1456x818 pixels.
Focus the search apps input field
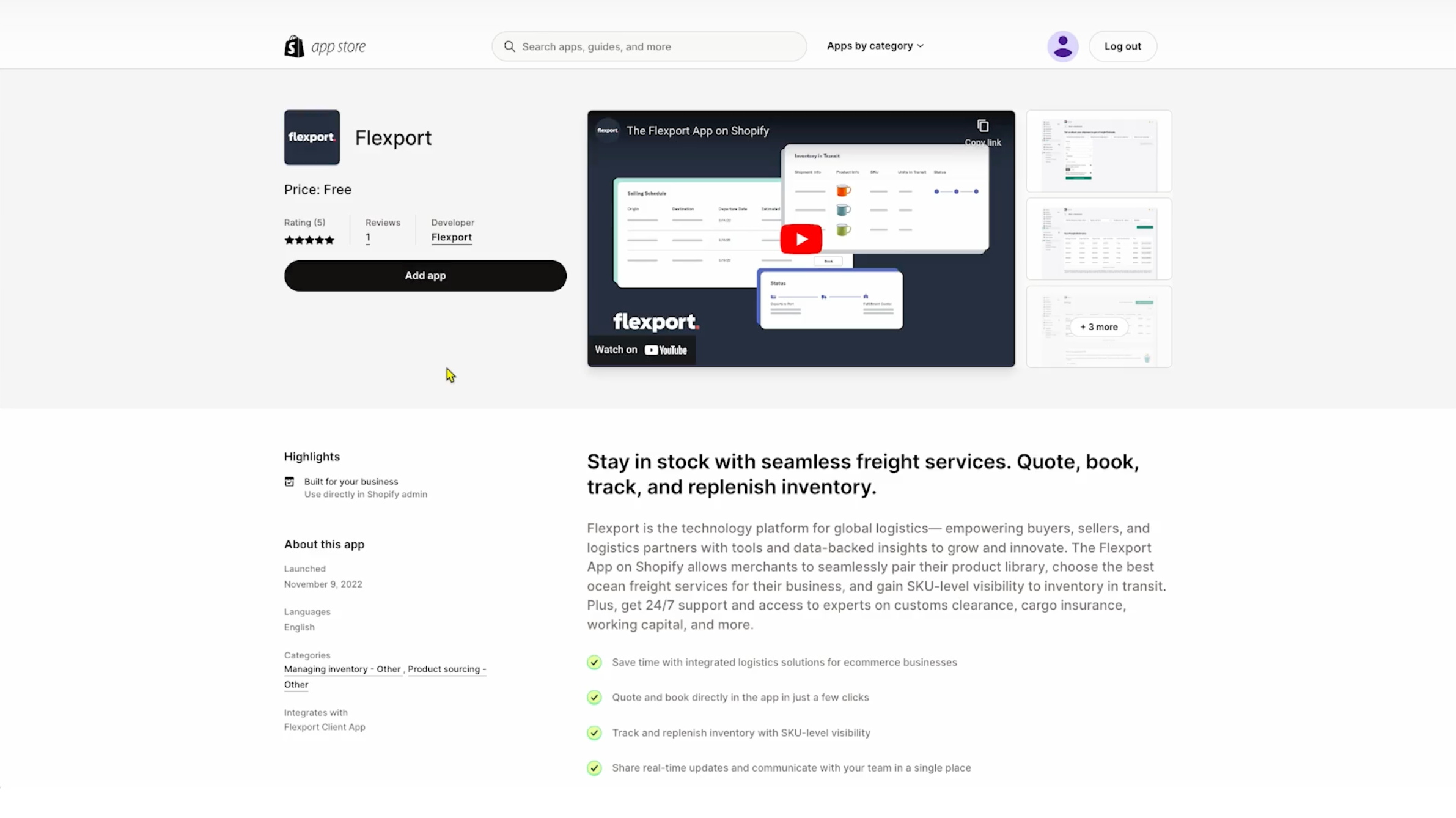coord(657,46)
